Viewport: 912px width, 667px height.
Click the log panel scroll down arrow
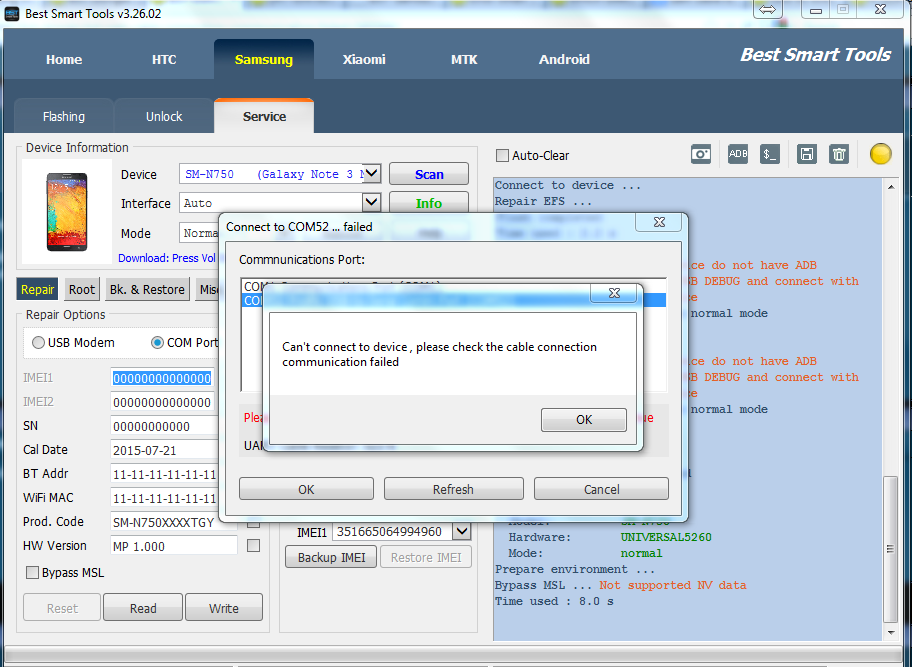tap(891, 633)
